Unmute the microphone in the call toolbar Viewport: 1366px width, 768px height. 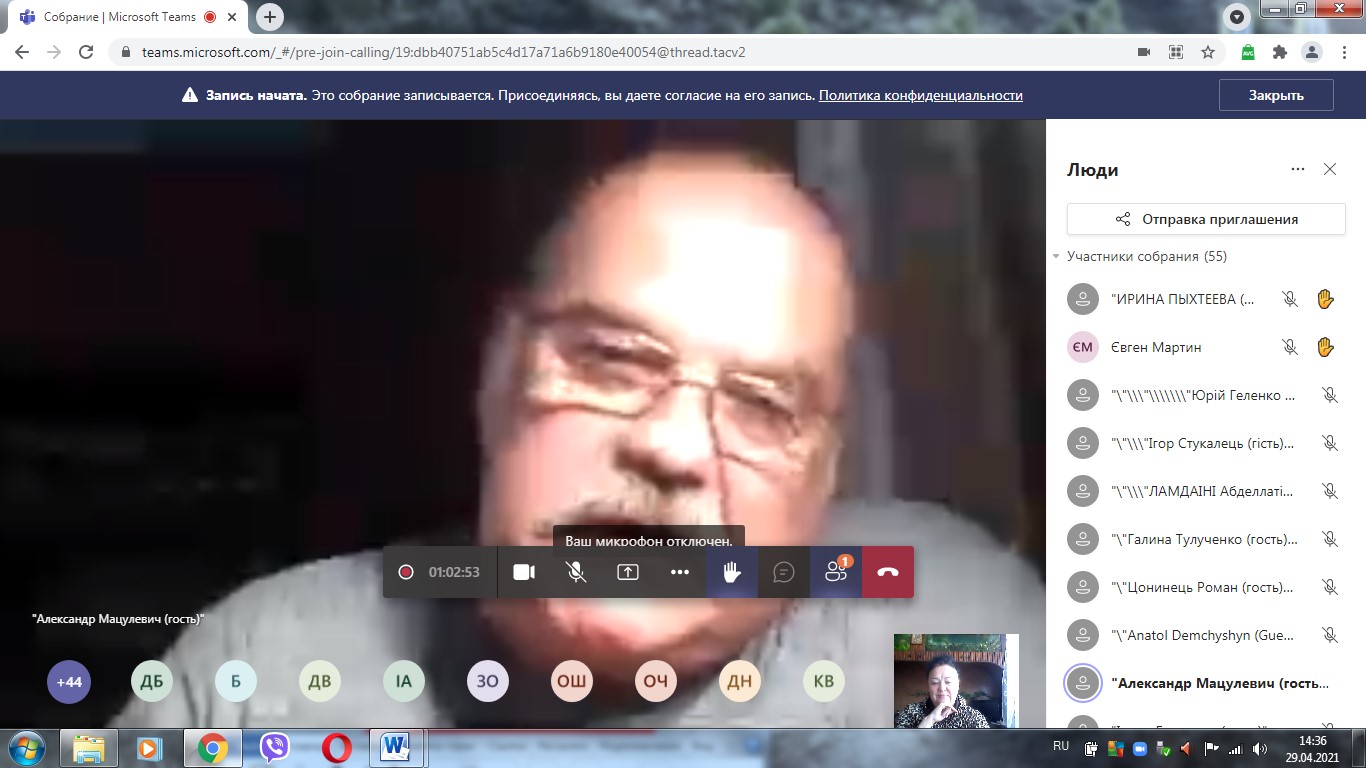tap(576, 572)
